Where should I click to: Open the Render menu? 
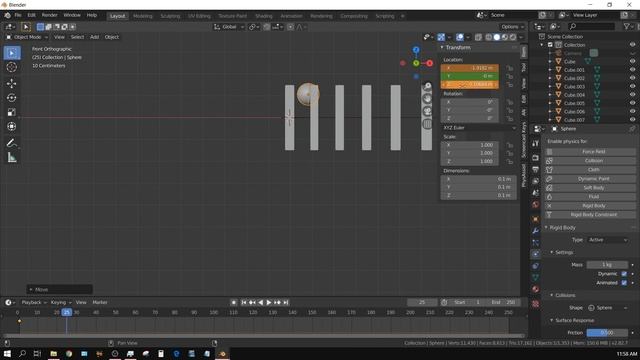[50, 15]
